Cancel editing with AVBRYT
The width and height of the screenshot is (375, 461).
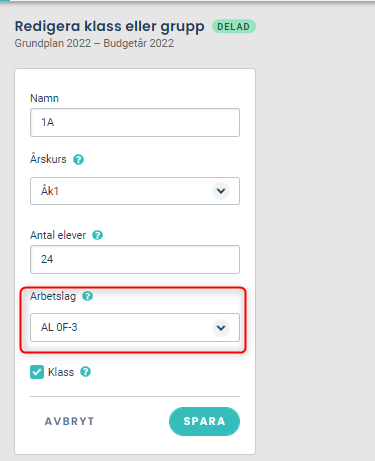[70, 421]
